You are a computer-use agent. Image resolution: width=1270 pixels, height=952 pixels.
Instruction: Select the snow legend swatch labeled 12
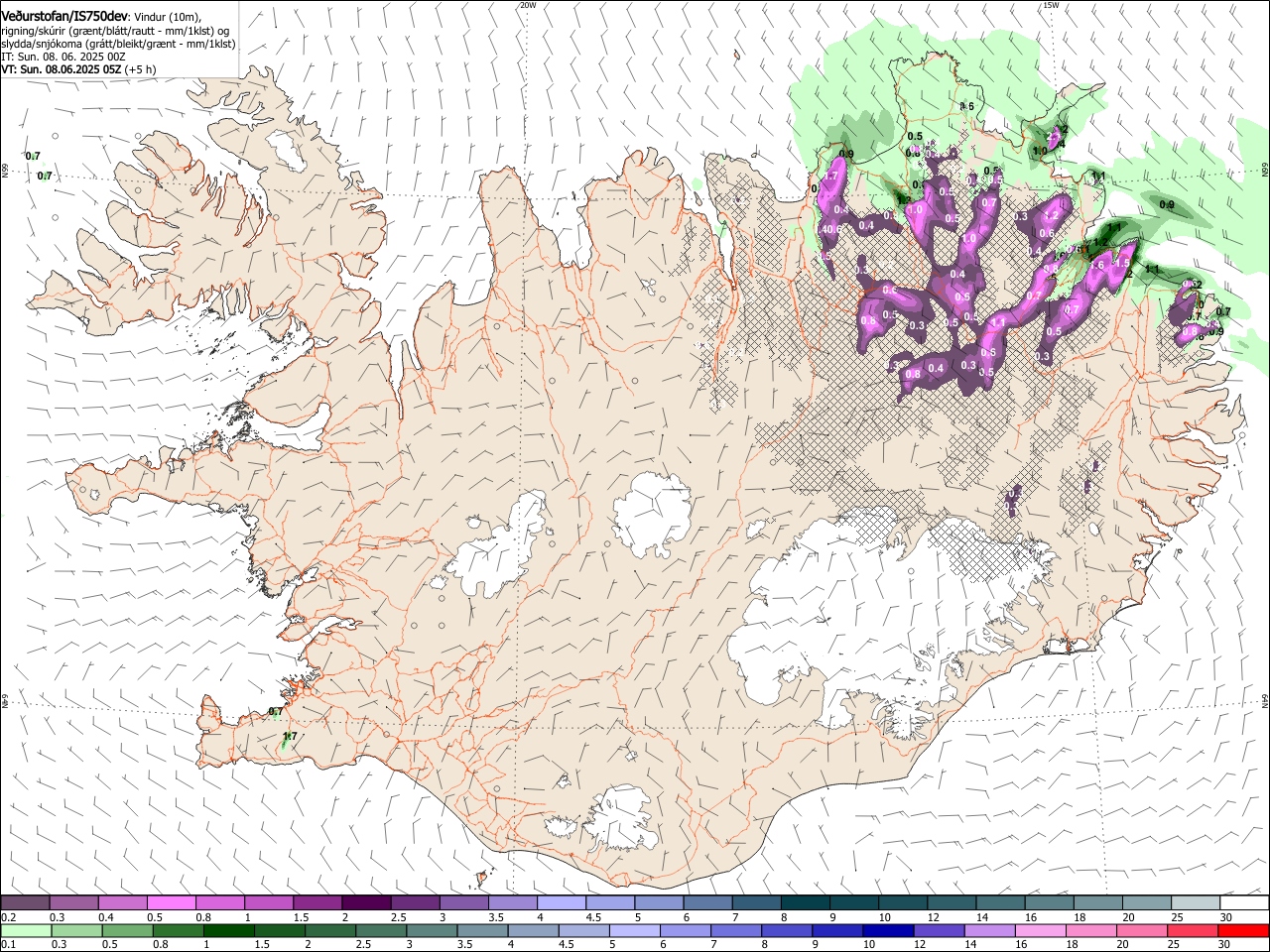[952, 903]
